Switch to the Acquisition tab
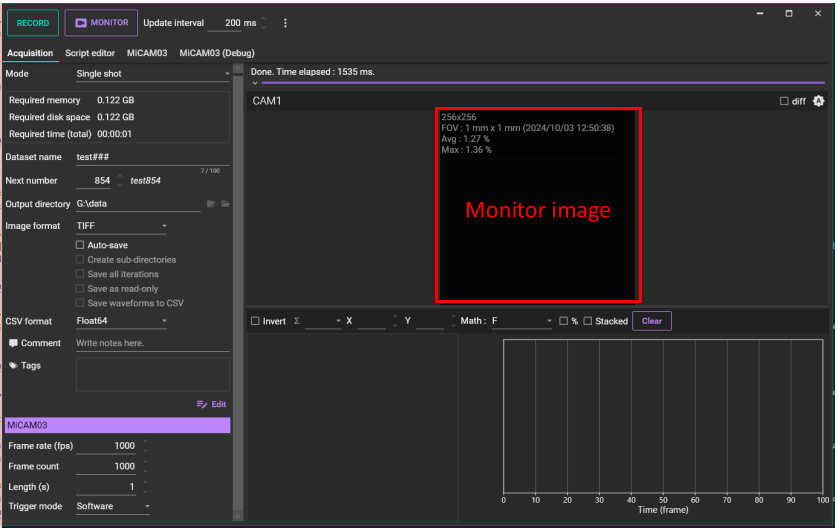The image size is (838, 528). pyautogui.click(x=30, y=53)
